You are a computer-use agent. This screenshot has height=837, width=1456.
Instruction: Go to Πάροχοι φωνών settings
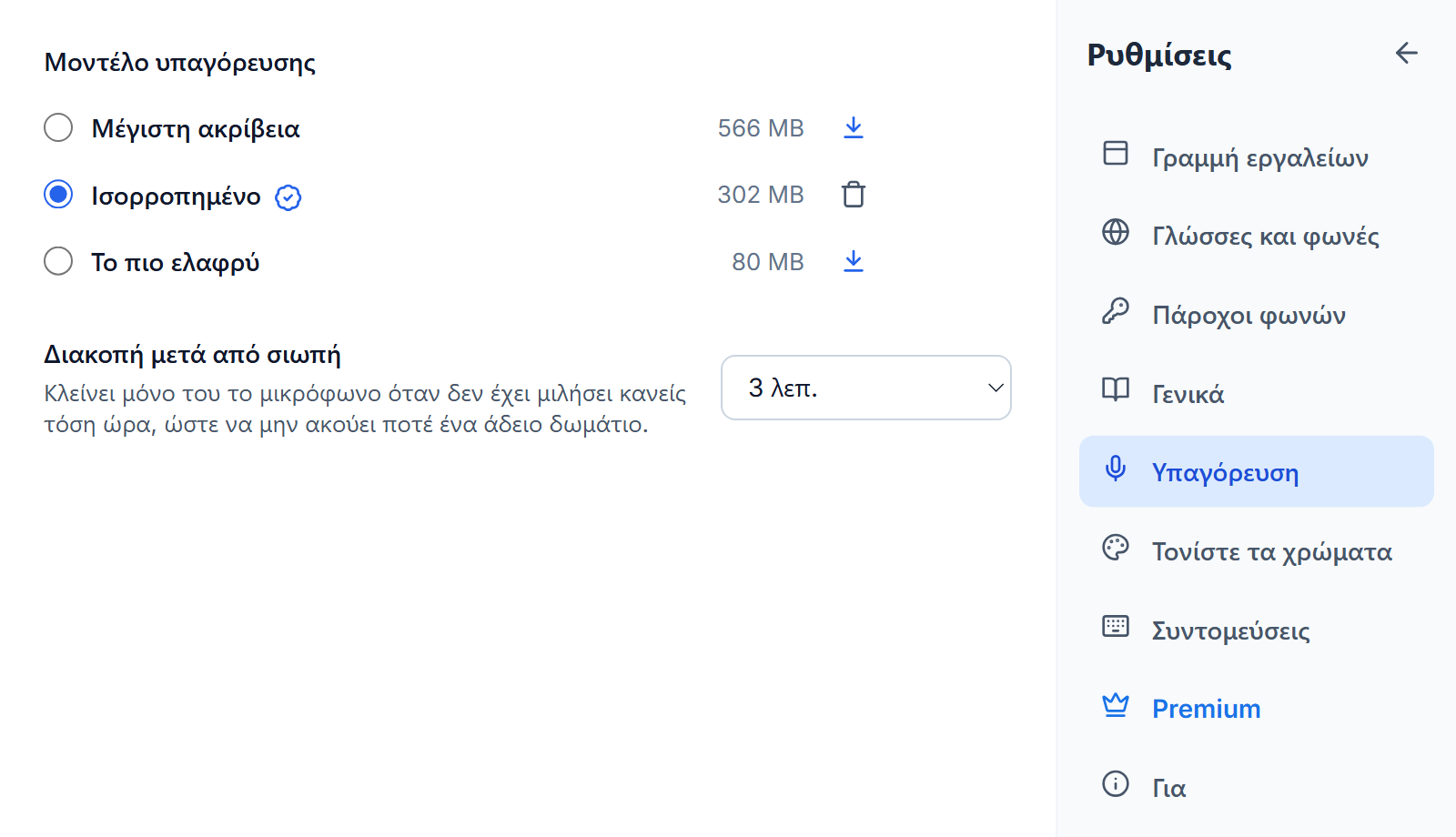[x=1256, y=314]
